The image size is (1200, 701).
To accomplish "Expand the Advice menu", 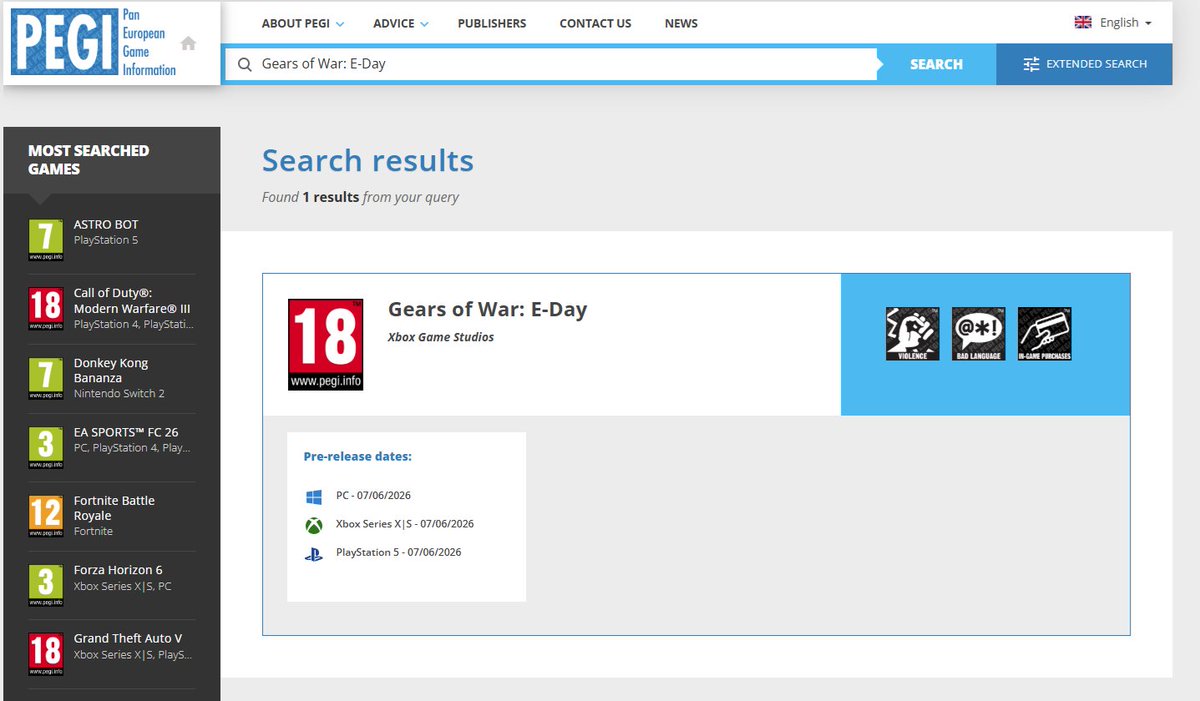I will (x=401, y=23).
